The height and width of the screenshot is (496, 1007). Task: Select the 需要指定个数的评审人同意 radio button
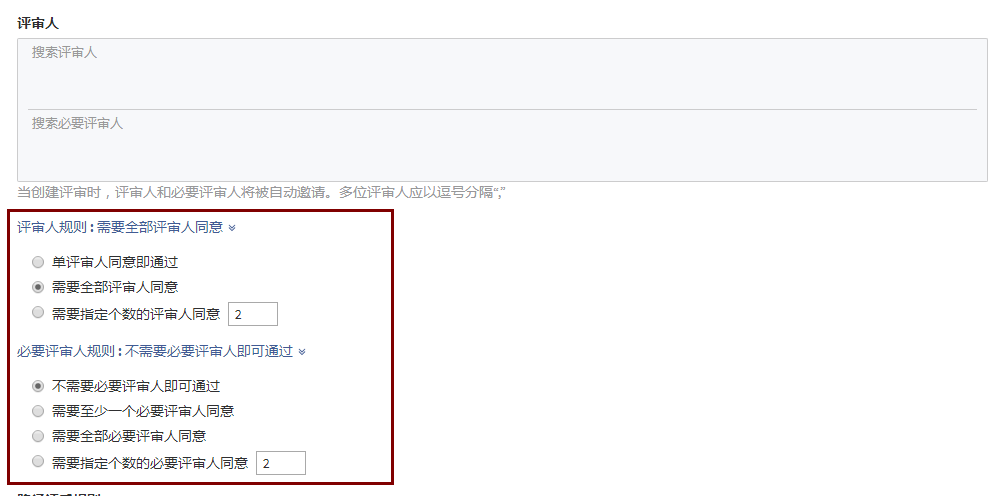click(x=38, y=313)
